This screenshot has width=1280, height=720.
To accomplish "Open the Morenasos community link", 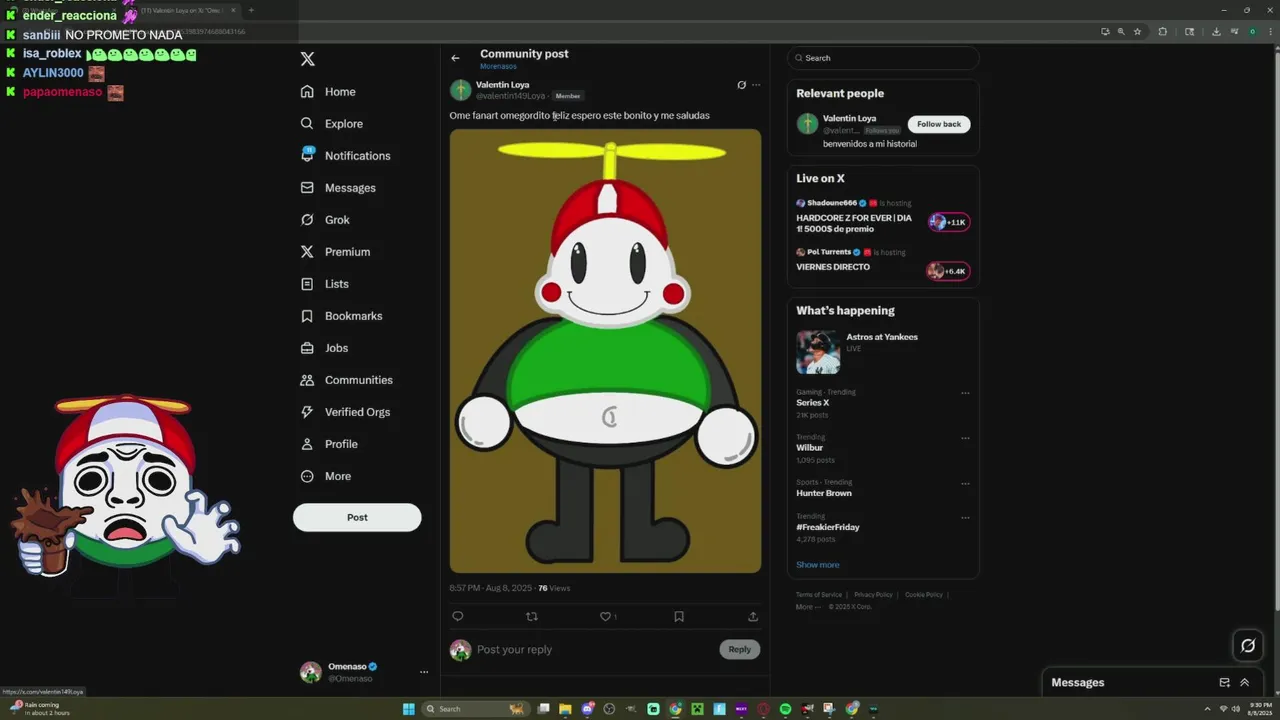I will click(498, 66).
